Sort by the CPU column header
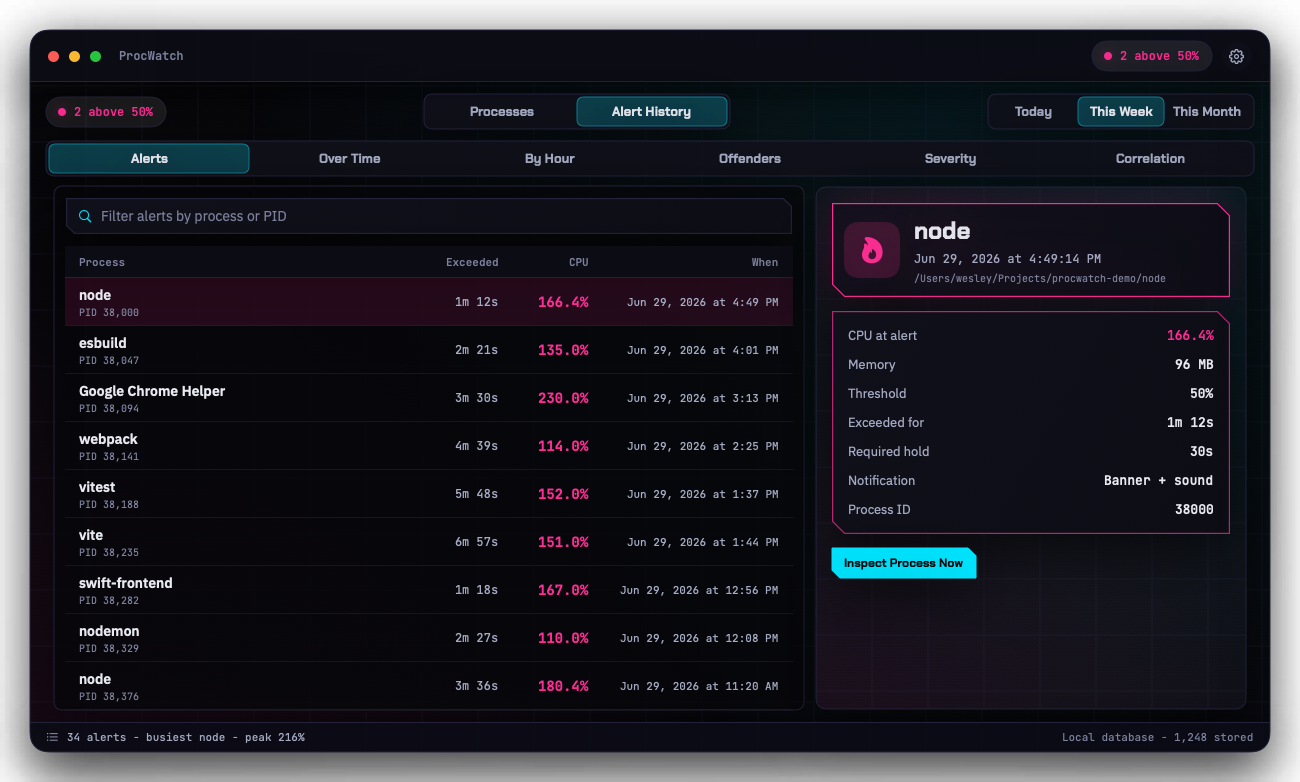The height and width of the screenshot is (782, 1300). click(579, 262)
